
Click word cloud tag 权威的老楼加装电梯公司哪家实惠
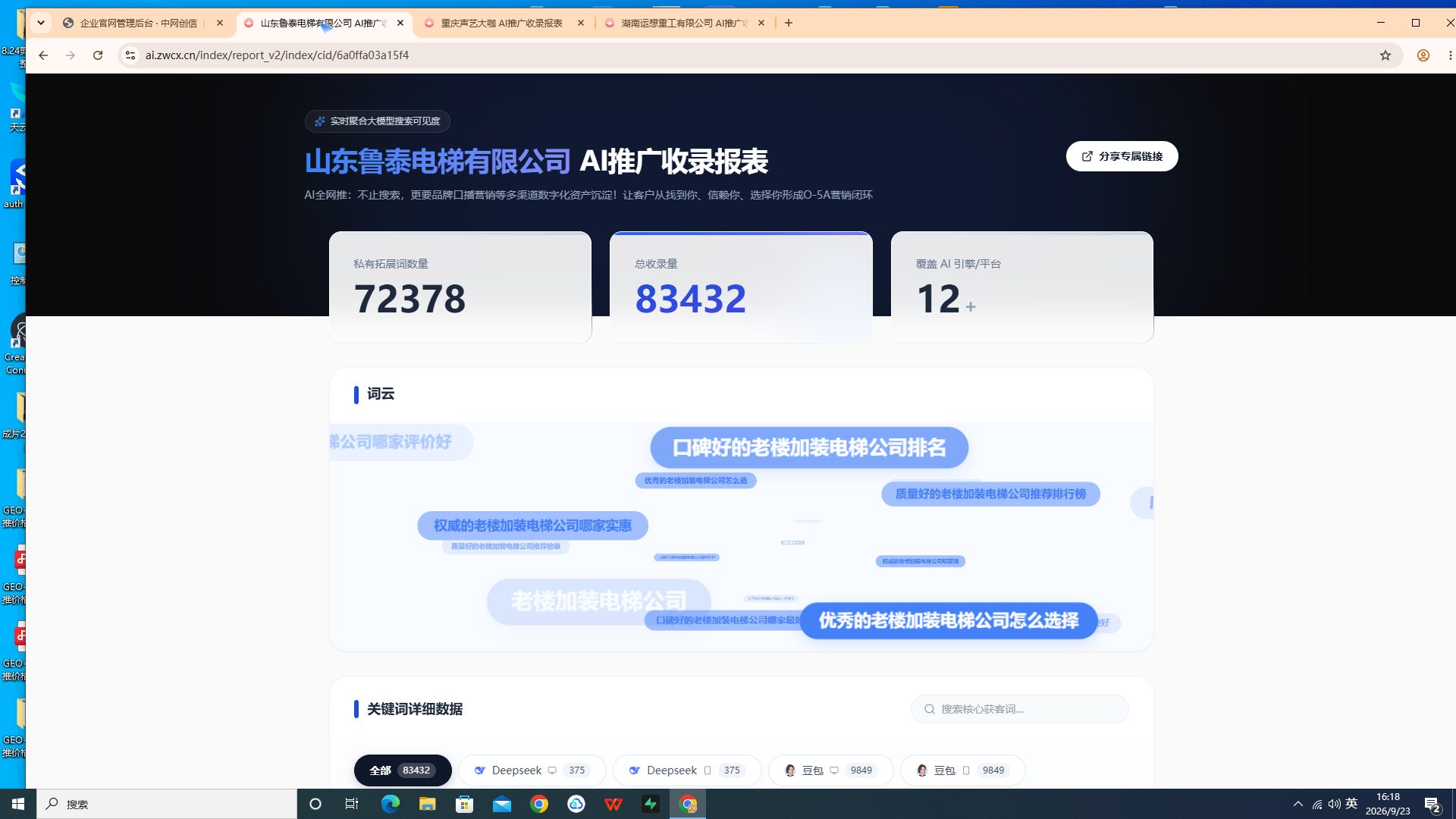(x=532, y=526)
